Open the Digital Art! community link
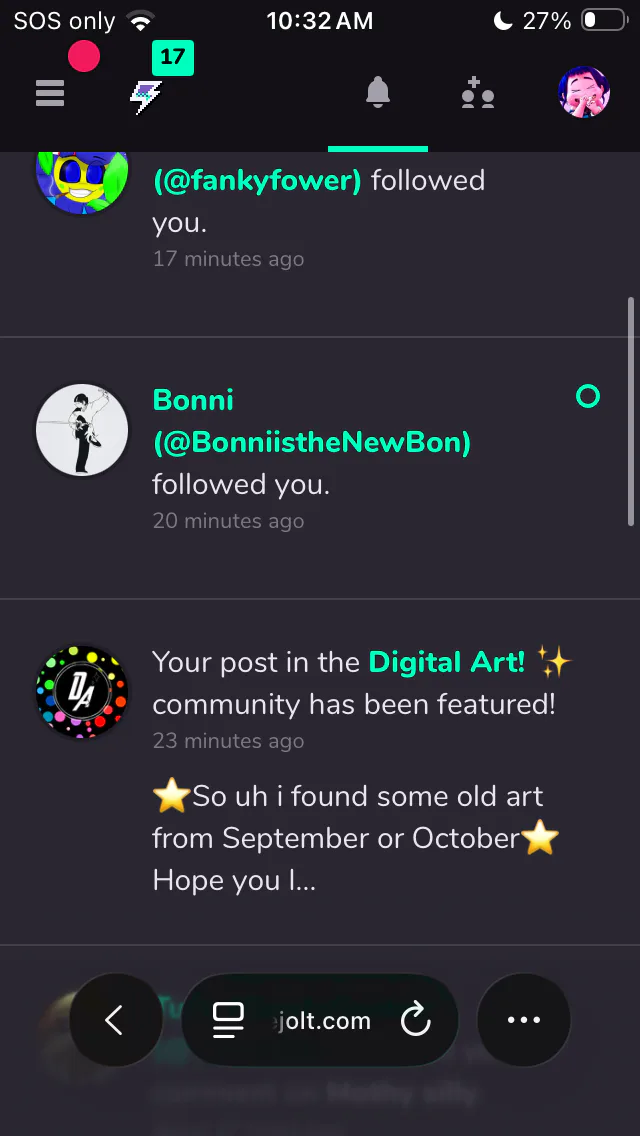The image size is (640, 1136). pos(447,662)
